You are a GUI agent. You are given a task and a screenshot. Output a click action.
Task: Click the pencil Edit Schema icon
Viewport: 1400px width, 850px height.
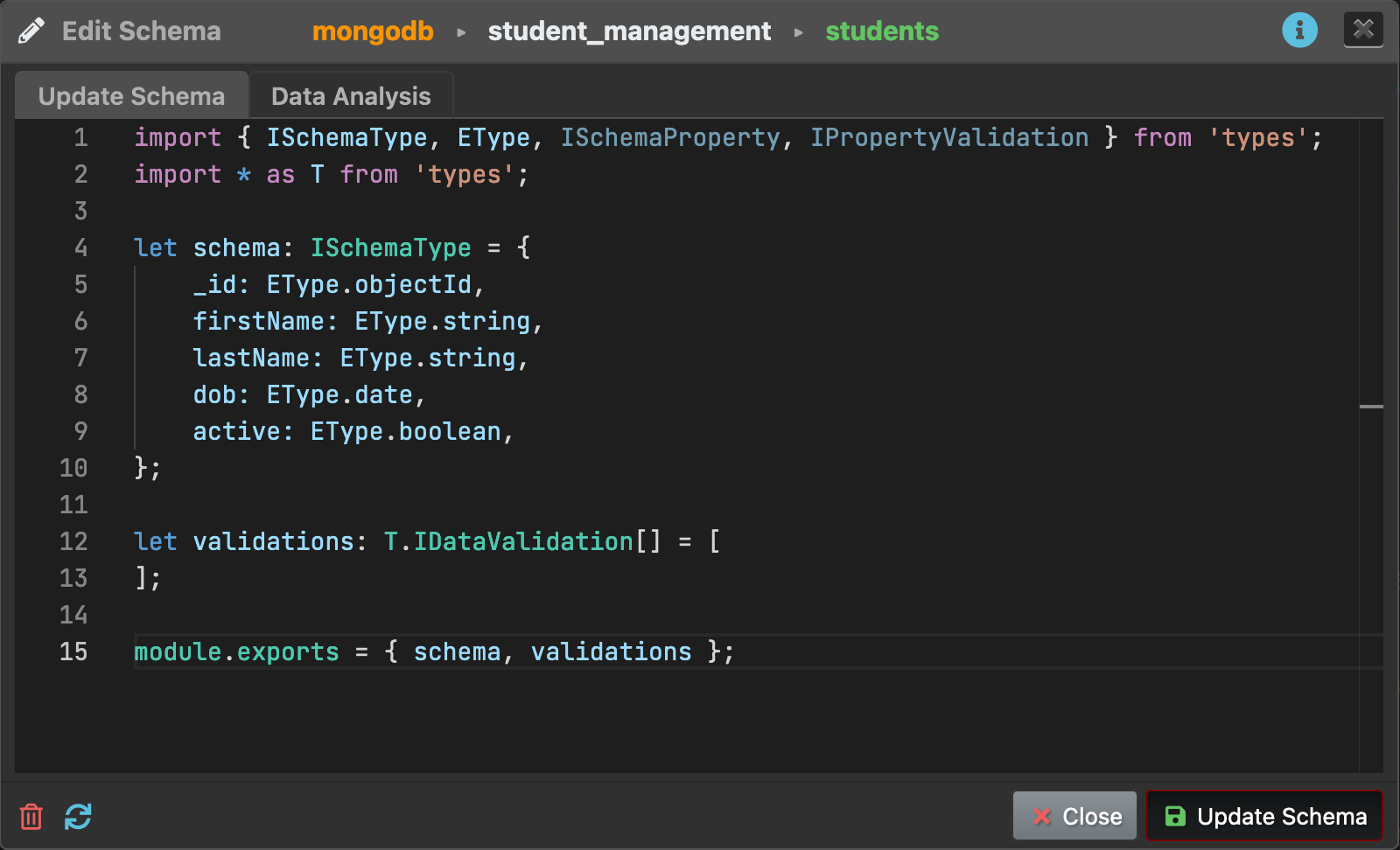(x=31, y=31)
